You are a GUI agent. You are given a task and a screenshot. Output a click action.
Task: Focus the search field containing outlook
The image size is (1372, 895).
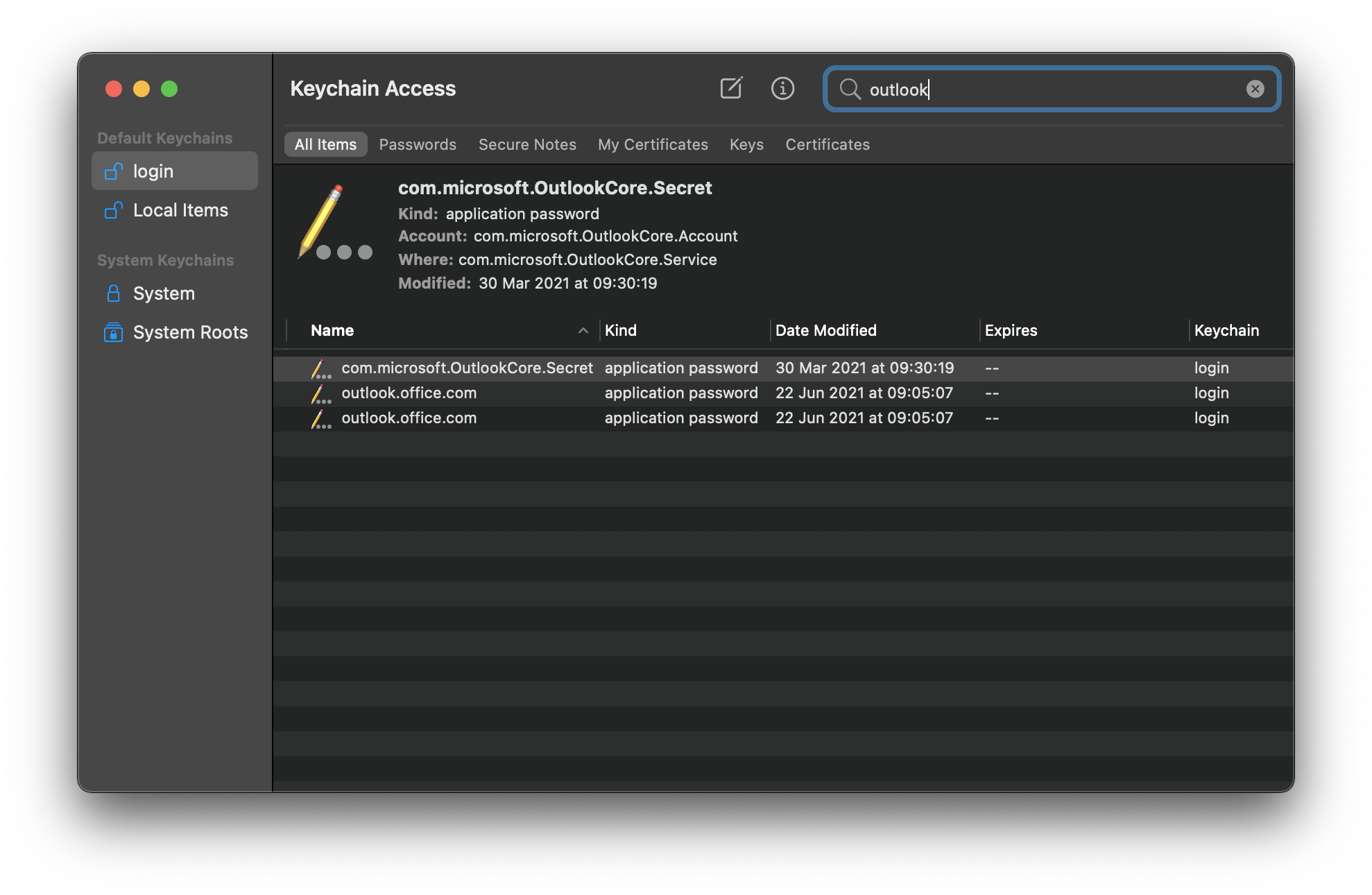1052,89
